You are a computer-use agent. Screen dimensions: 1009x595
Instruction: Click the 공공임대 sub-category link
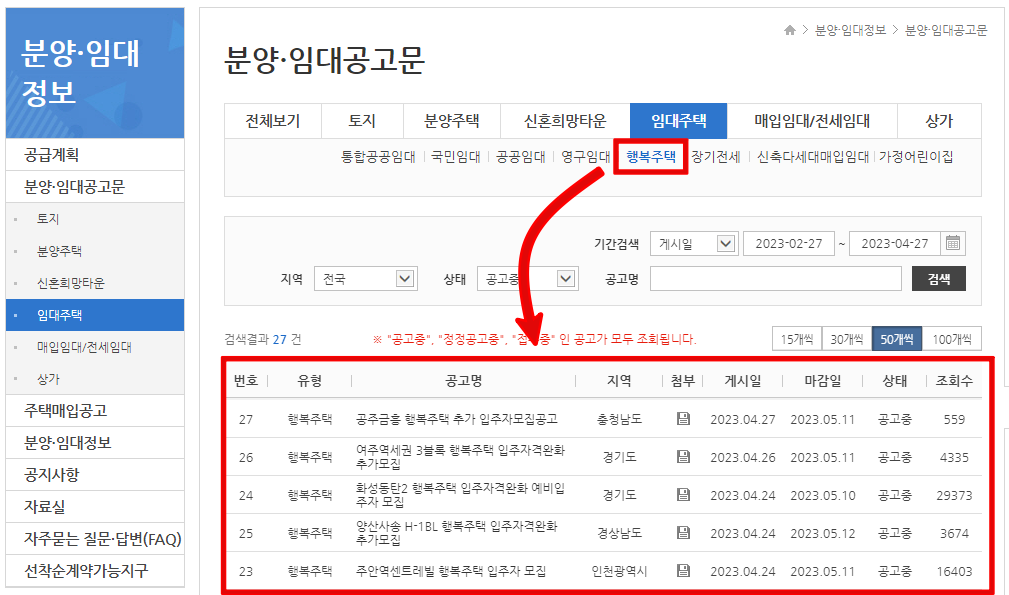[x=521, y=157]
